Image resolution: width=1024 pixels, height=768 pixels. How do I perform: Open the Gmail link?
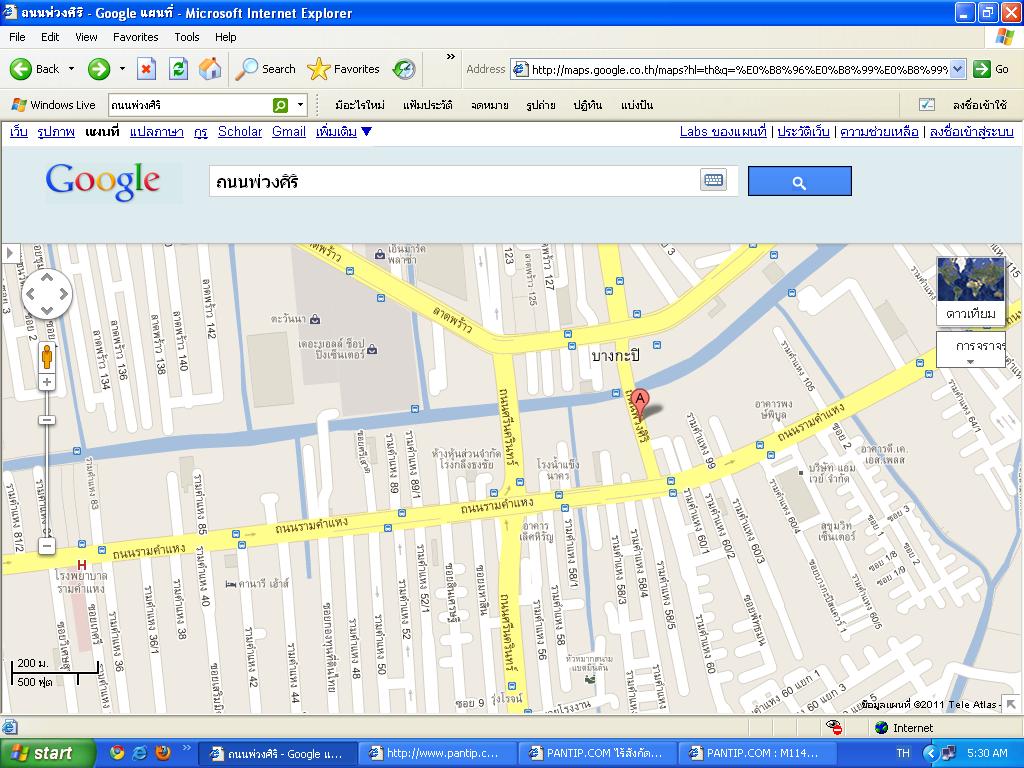point(289,131)
